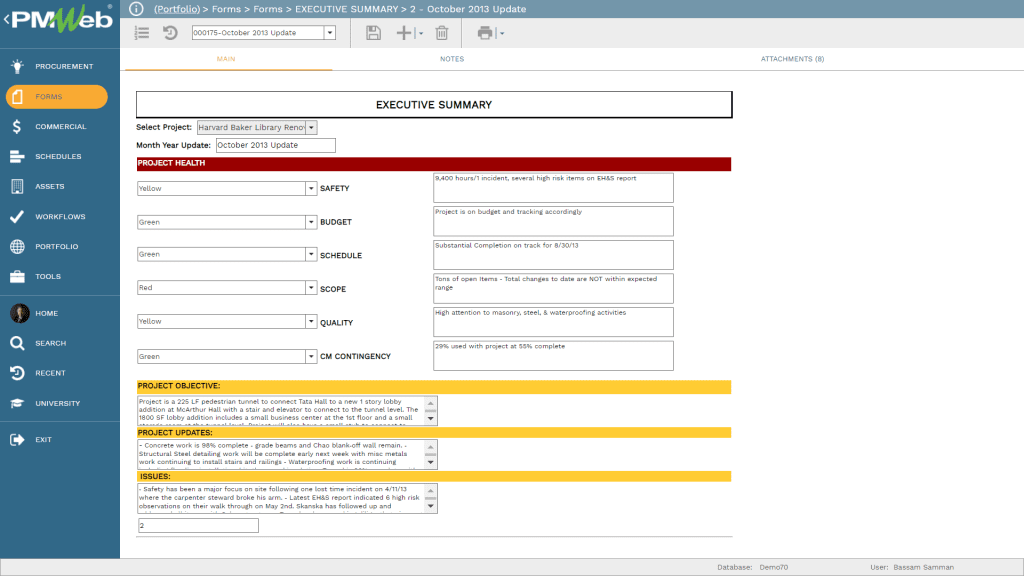The image size is (1024, 576).
Task: Click the PMWeb logo
Action: tap(62, 20)
